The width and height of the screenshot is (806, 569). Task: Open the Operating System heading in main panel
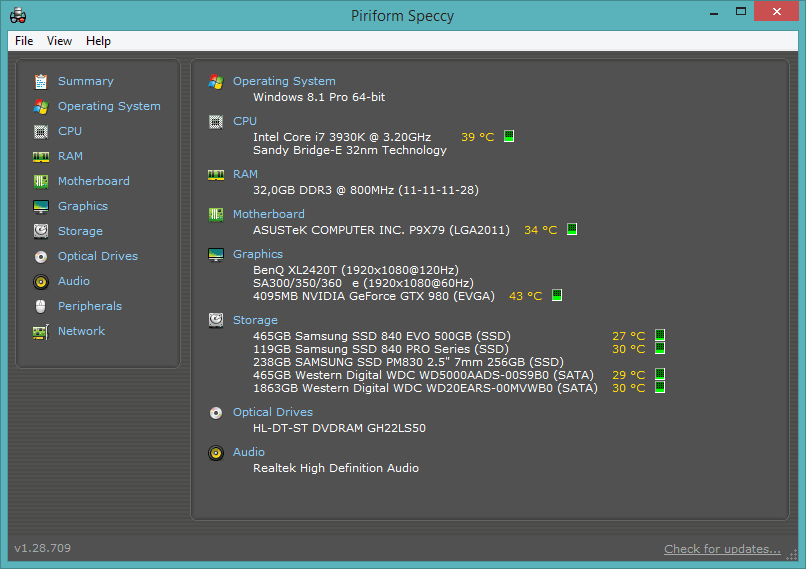[284, 81]
